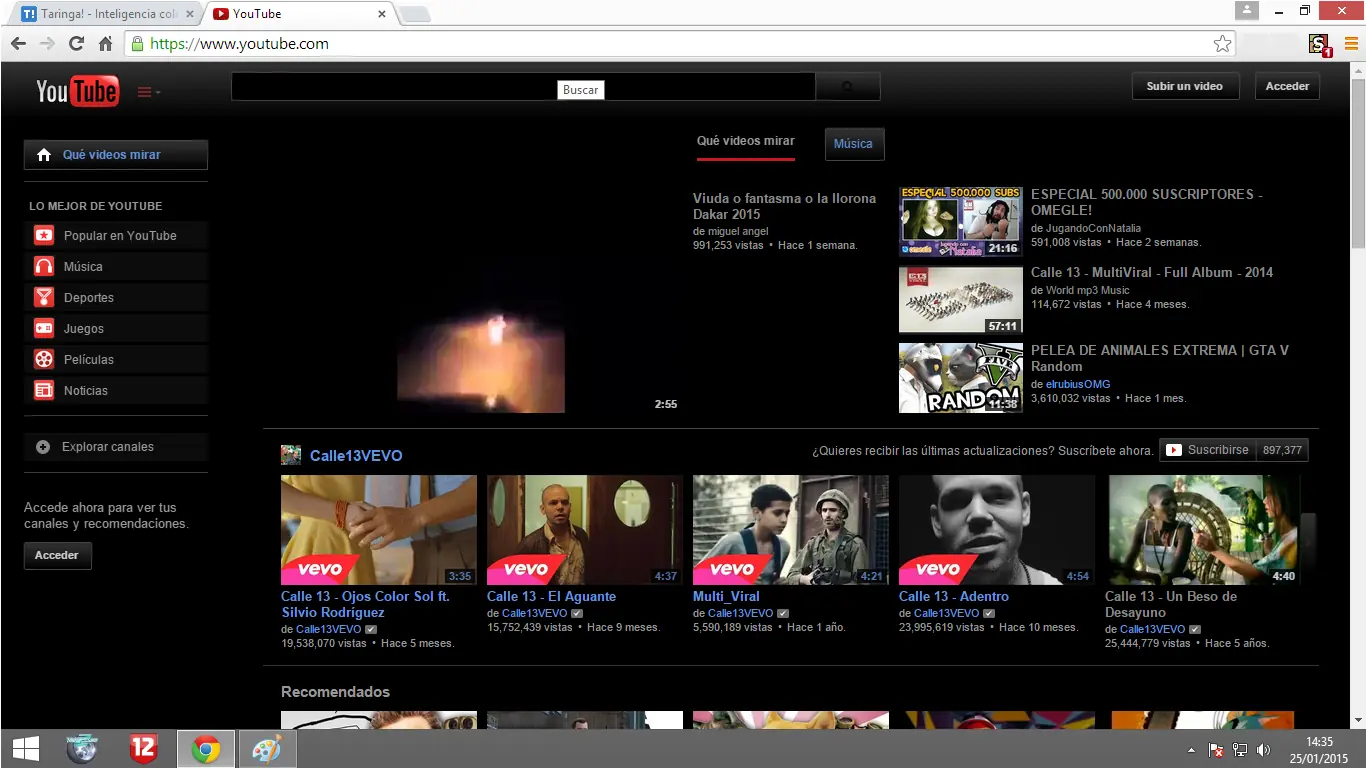Screen dimensions: 1366x768
Task: Click the browser forward arrow
Action: [47, 44]
